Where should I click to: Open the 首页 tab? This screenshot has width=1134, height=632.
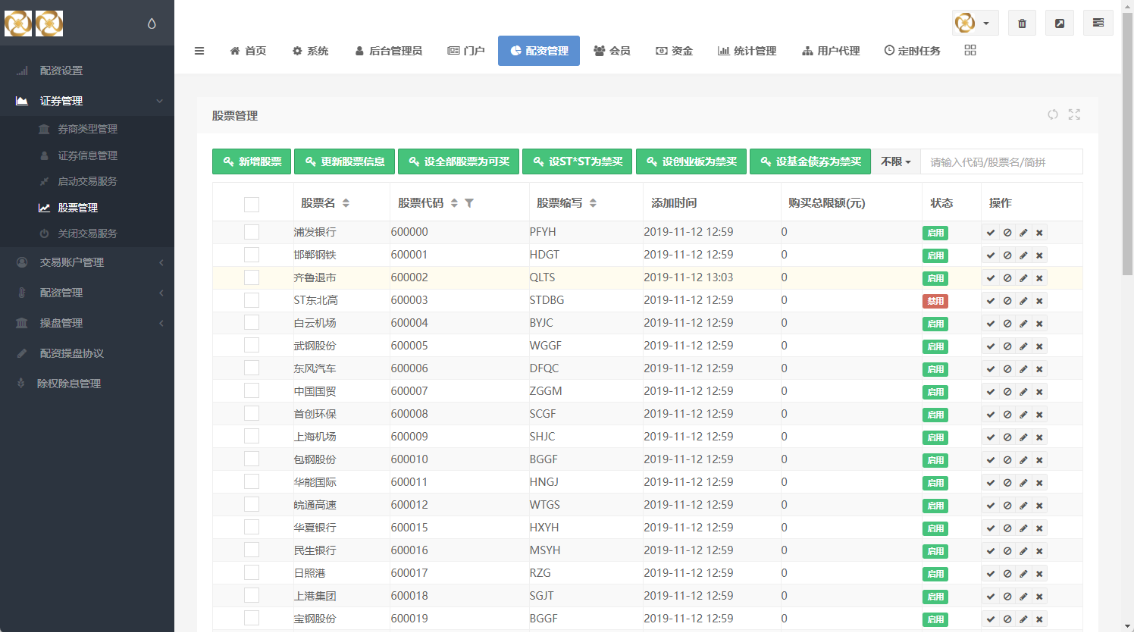pos(248,51)
